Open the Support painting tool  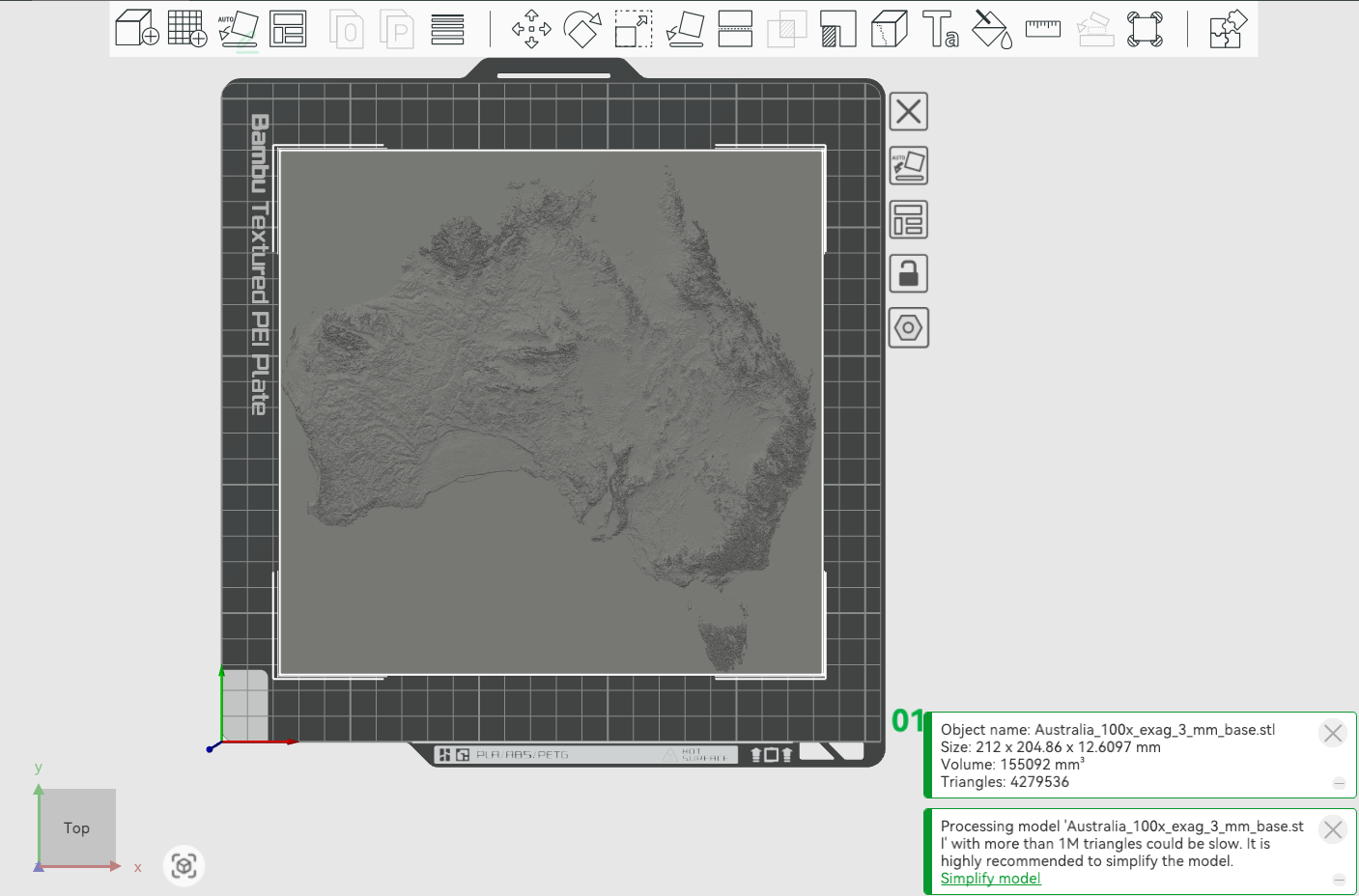[x=837, y=29]
